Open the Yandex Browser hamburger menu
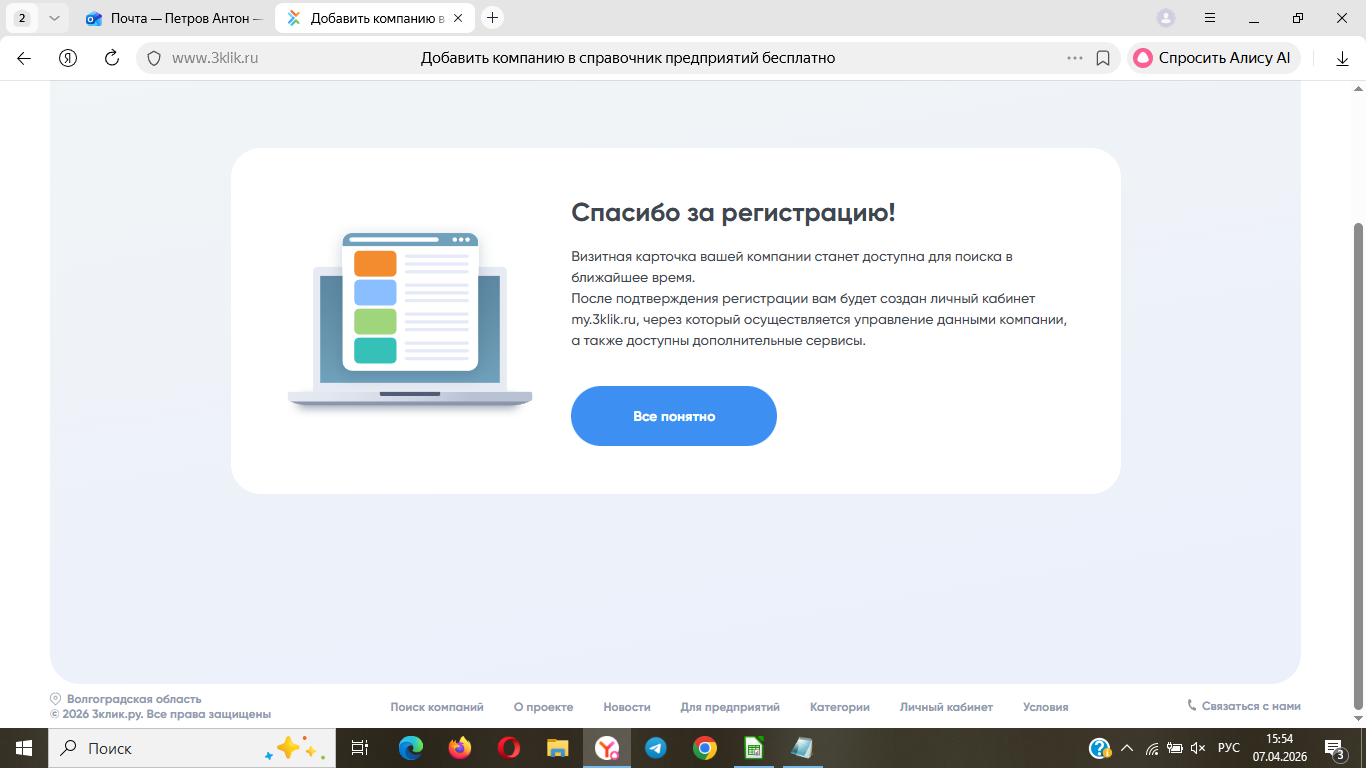Screen dimensions: 1366x768 pyautogui.click(x=1210, y=18)
